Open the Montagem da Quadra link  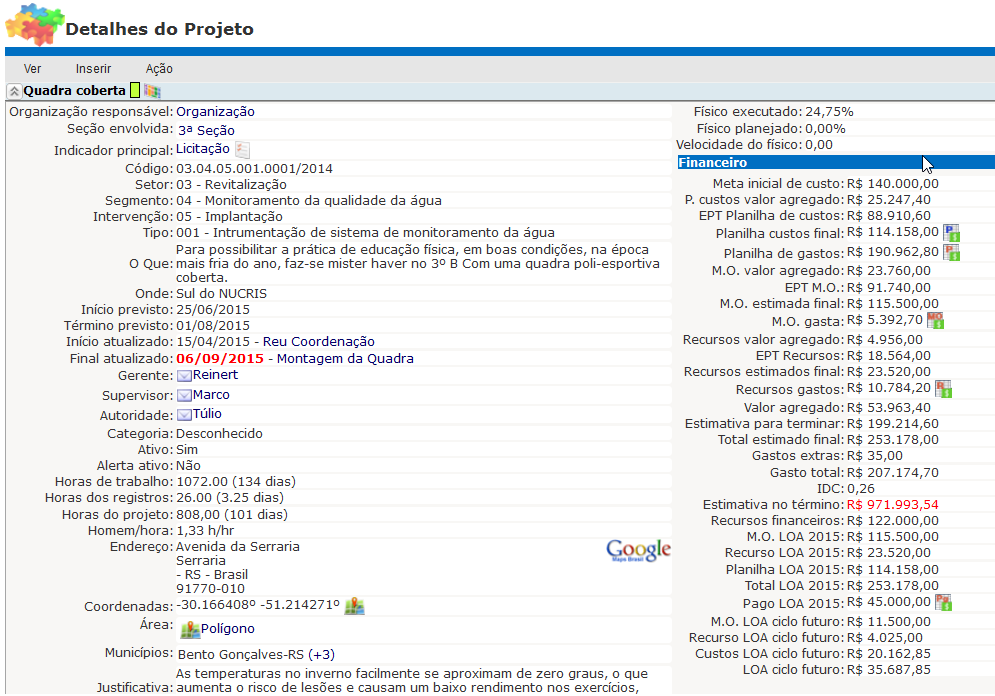pyautogui.click(x=345, y=358)
